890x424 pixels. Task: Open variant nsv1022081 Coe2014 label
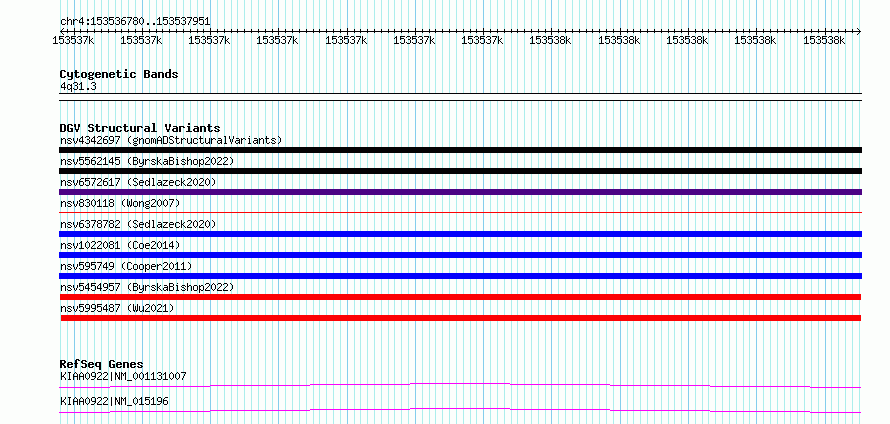[x=120, y=245]
